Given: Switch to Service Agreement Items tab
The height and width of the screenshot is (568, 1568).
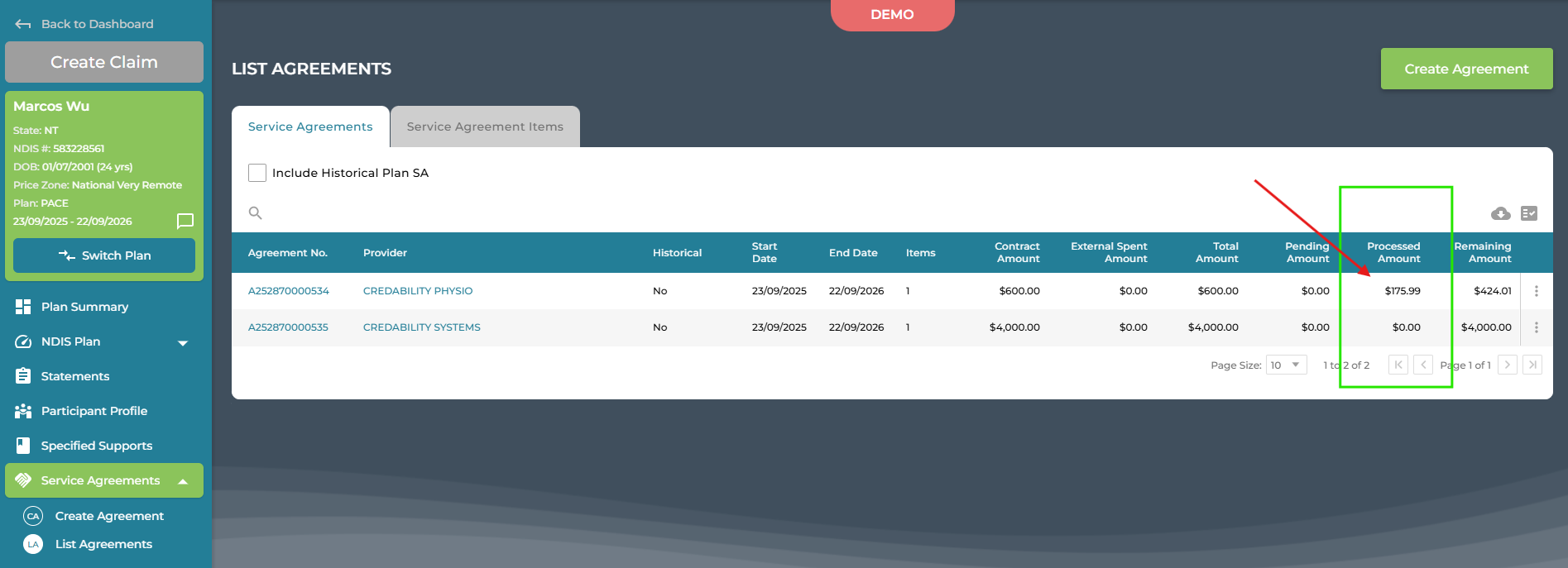Looking at the screenshot, I should (x=485, y=126).
